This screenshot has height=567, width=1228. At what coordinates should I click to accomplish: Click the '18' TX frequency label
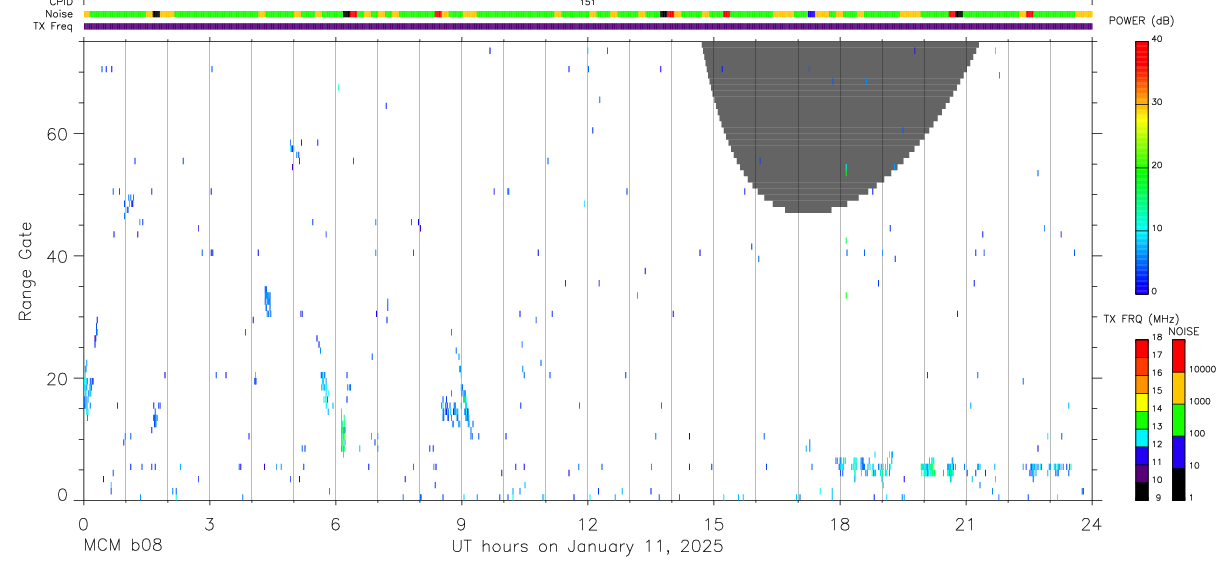[x=1157, y=337]
